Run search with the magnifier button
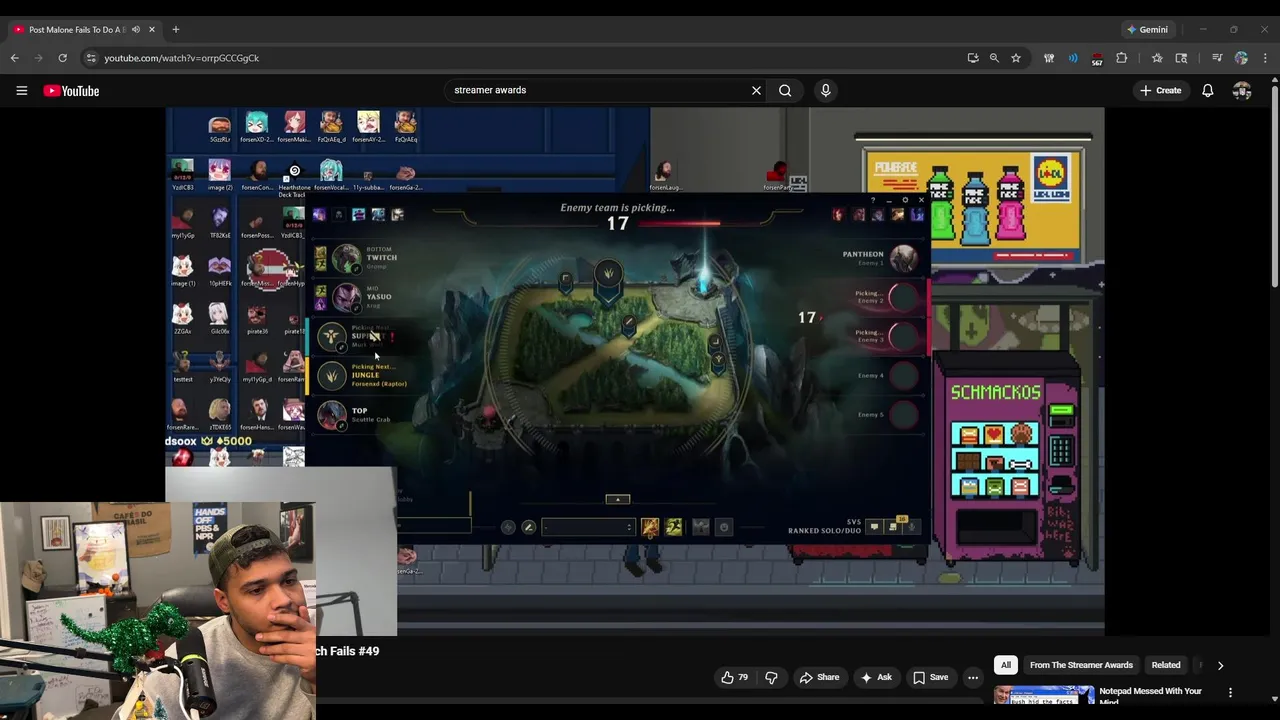1280x720 pixels. (x=785, y=90)
